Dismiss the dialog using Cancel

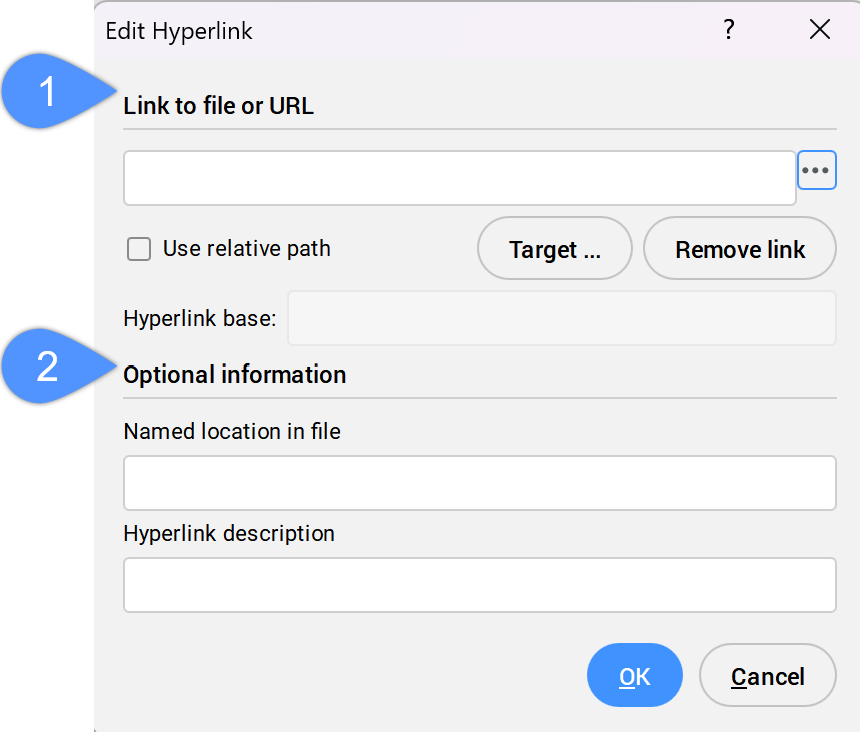pos(767,676)
